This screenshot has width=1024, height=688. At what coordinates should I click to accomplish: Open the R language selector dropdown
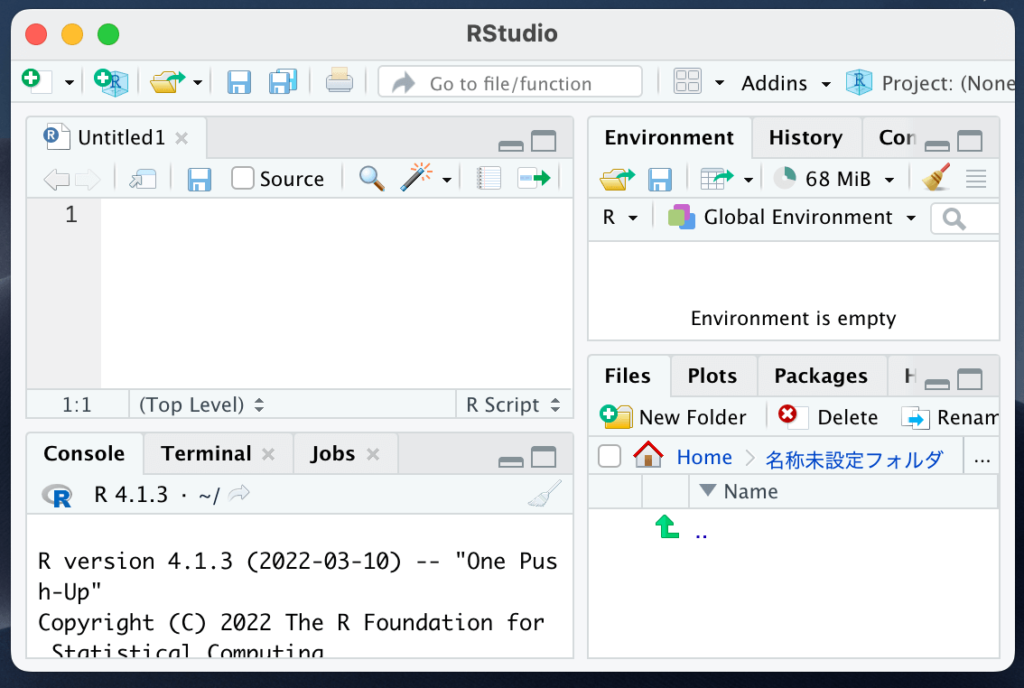[x=620, y=217]
